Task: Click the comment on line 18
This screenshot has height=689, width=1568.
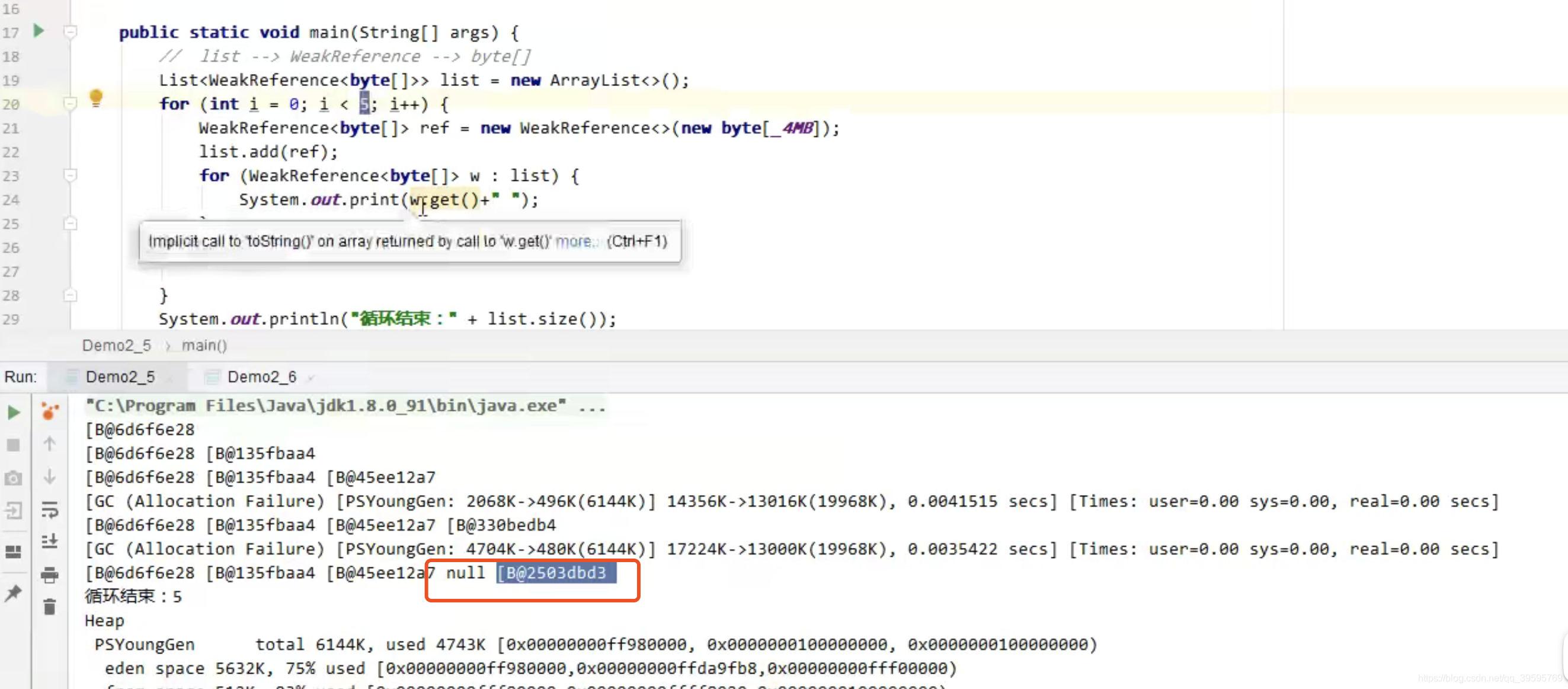Action: tap(345, 56)
